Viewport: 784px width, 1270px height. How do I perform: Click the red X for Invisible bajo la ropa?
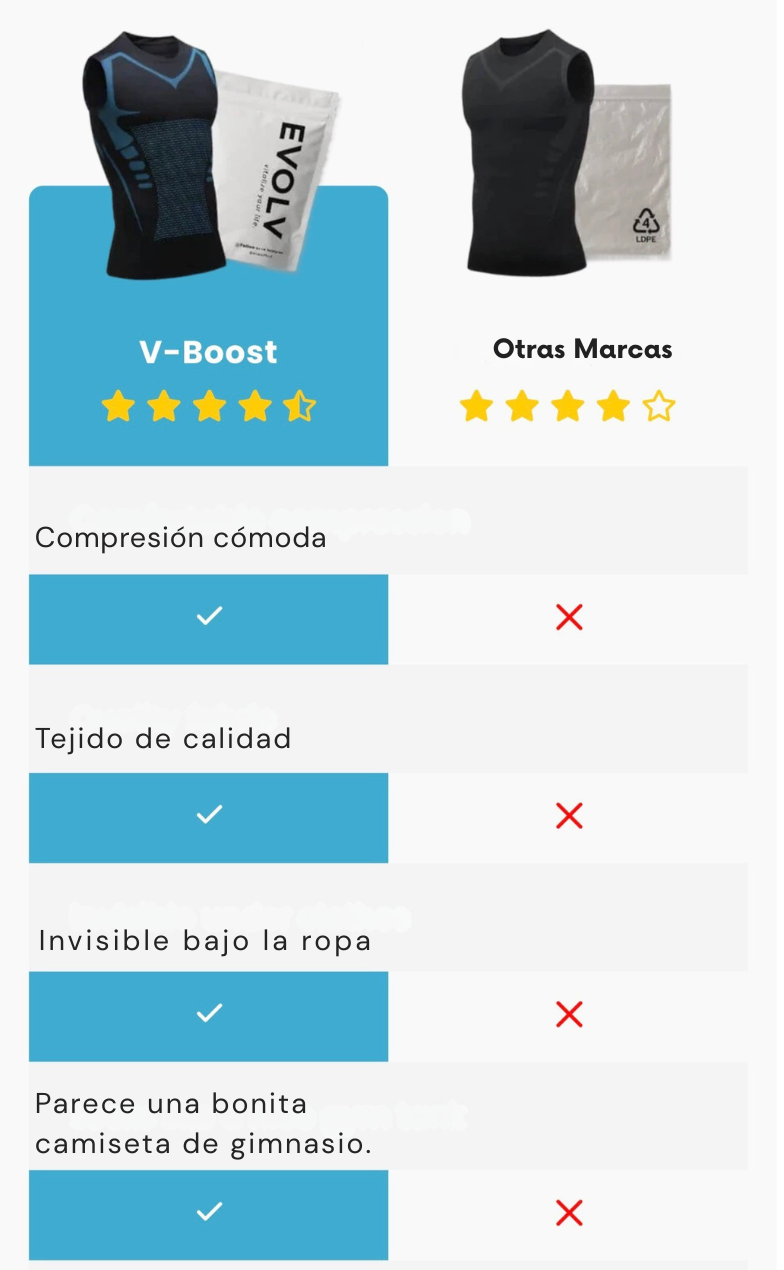click(569, 1015)
